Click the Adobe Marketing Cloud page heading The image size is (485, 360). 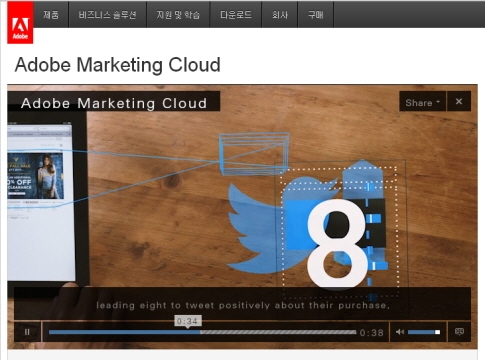point(118,65)
